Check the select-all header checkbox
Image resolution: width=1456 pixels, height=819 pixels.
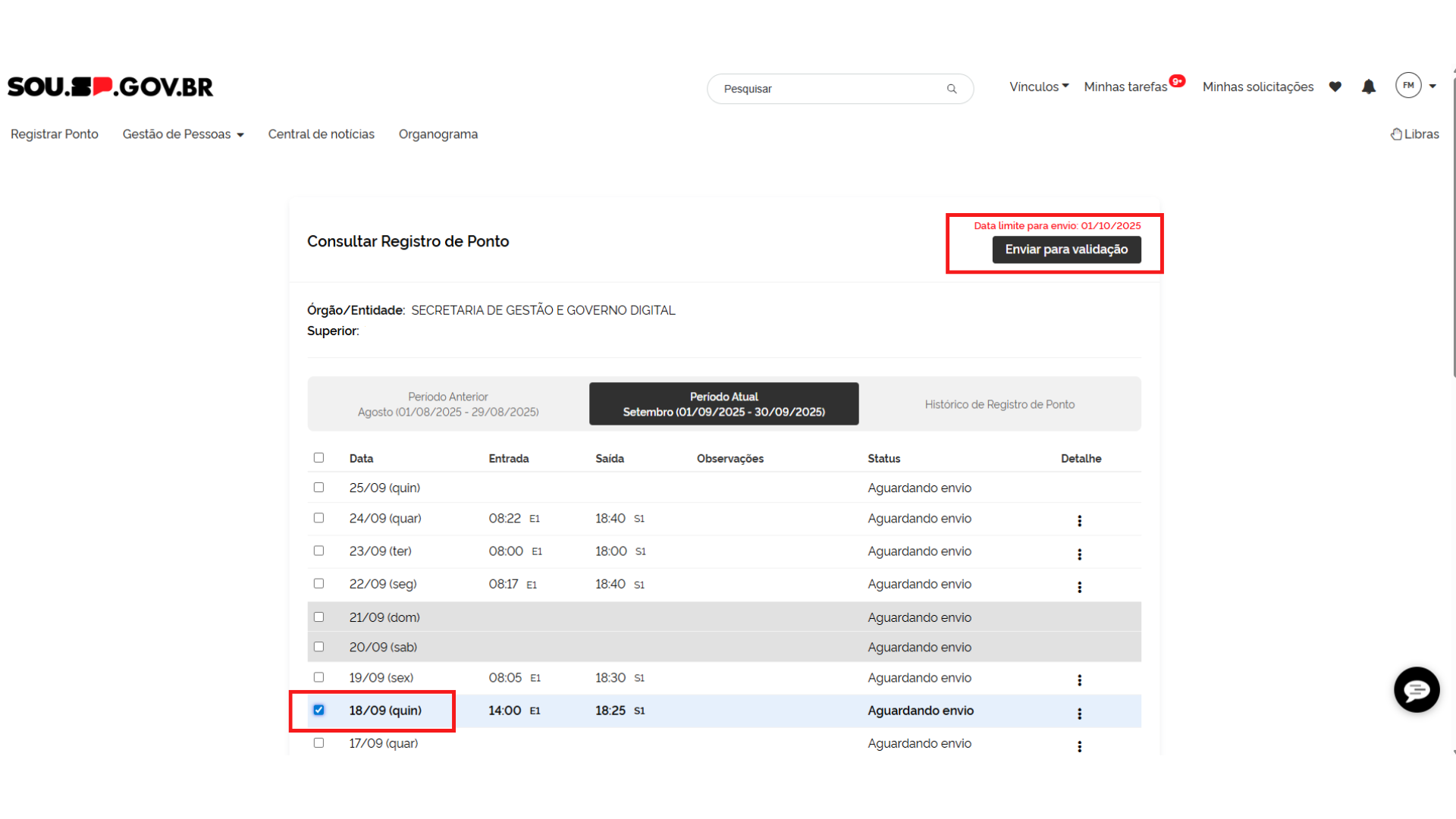click(x=318, y=458)
